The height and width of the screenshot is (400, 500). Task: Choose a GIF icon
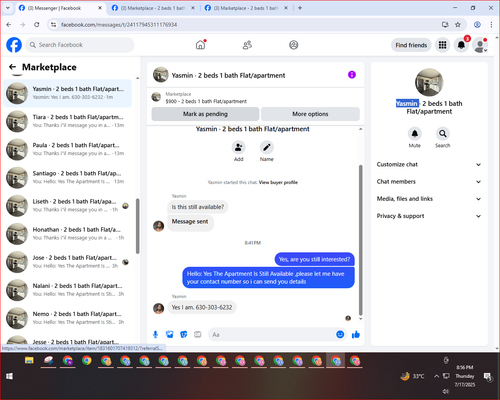coord(198,334)
